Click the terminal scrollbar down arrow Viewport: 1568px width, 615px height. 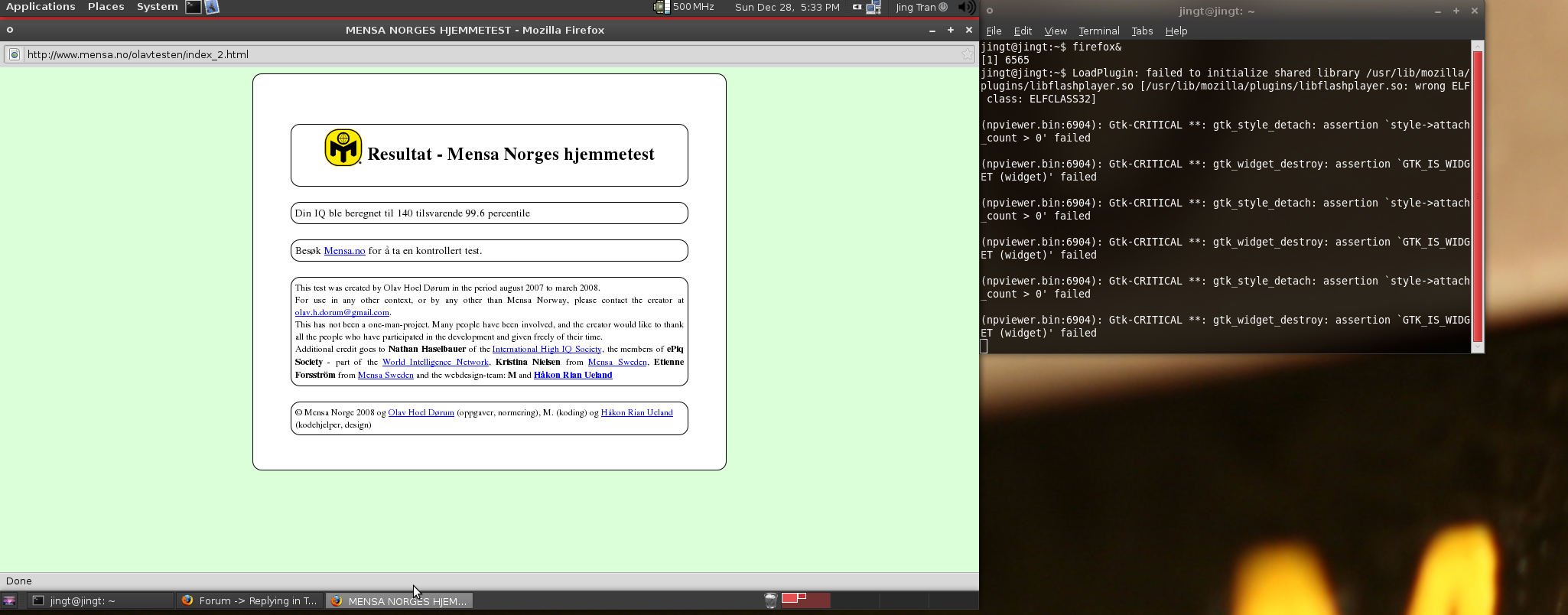coord(1478,347)
